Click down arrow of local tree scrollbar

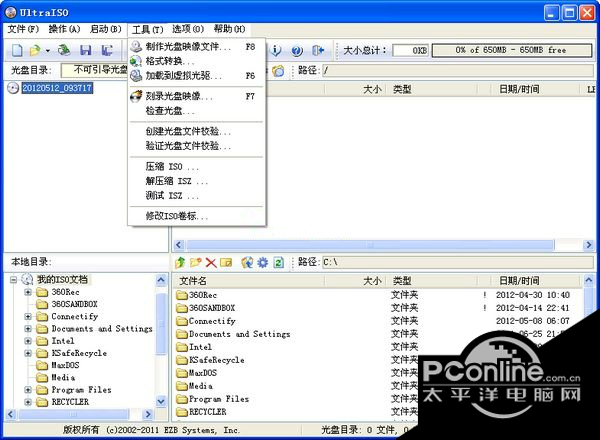pyautogui.click(x=161, y=401)
